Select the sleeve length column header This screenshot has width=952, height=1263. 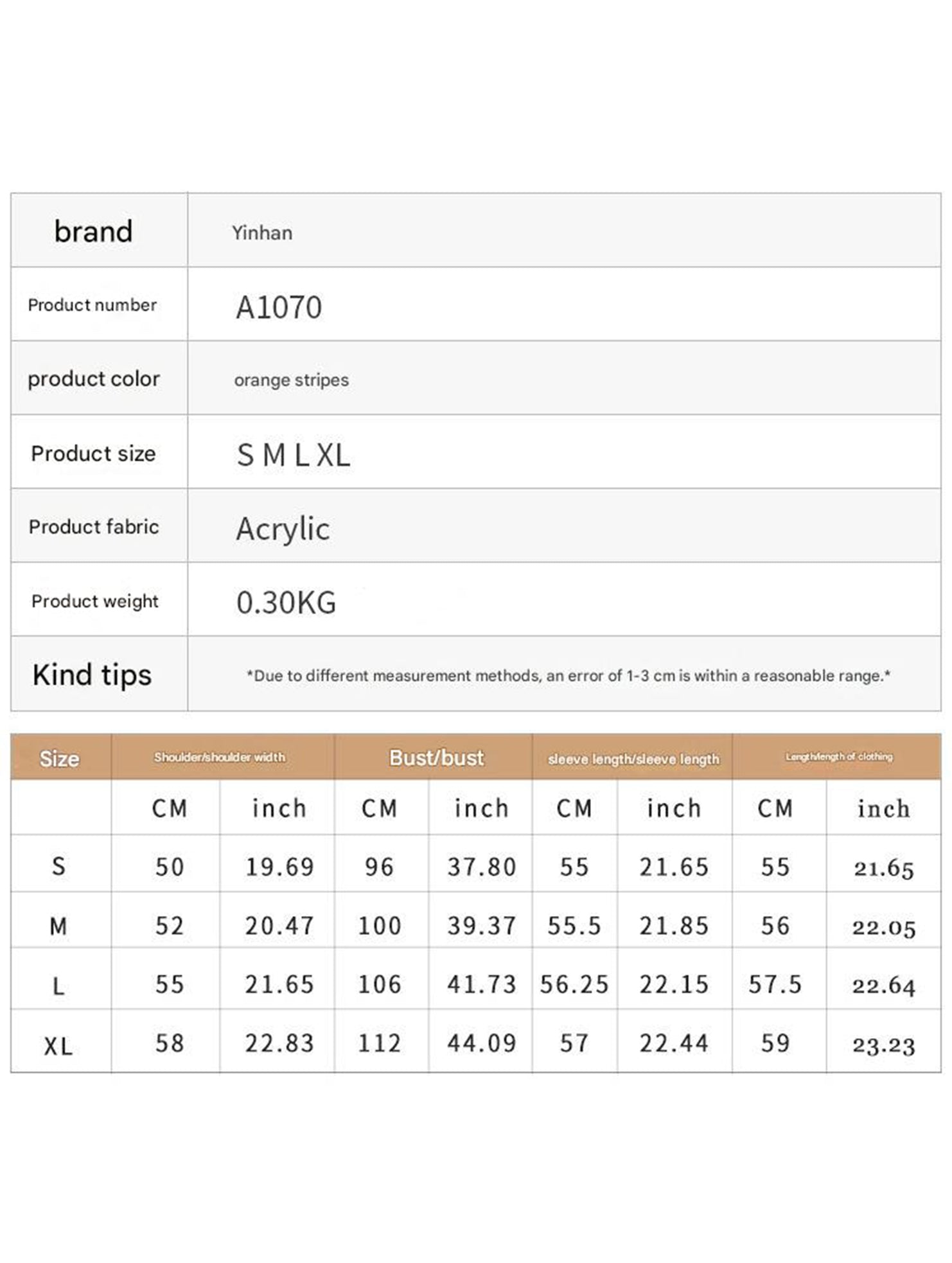point(633,759)
